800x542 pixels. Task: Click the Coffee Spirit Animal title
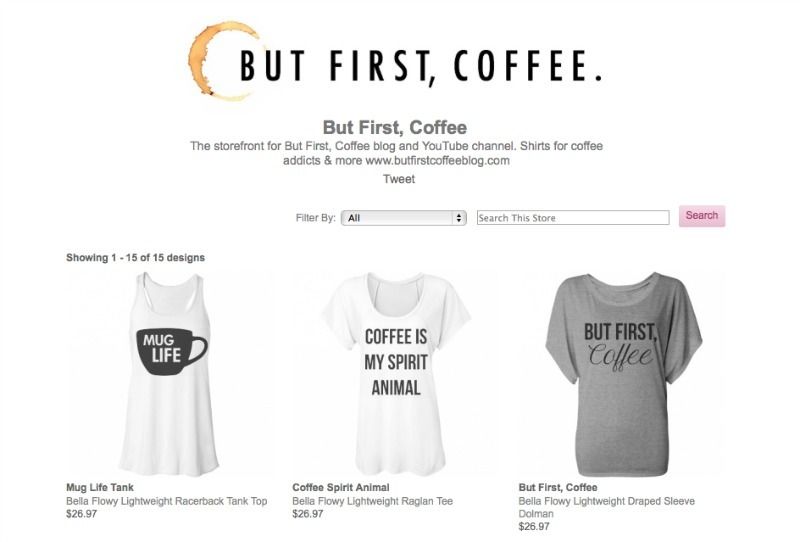point(341,487)
